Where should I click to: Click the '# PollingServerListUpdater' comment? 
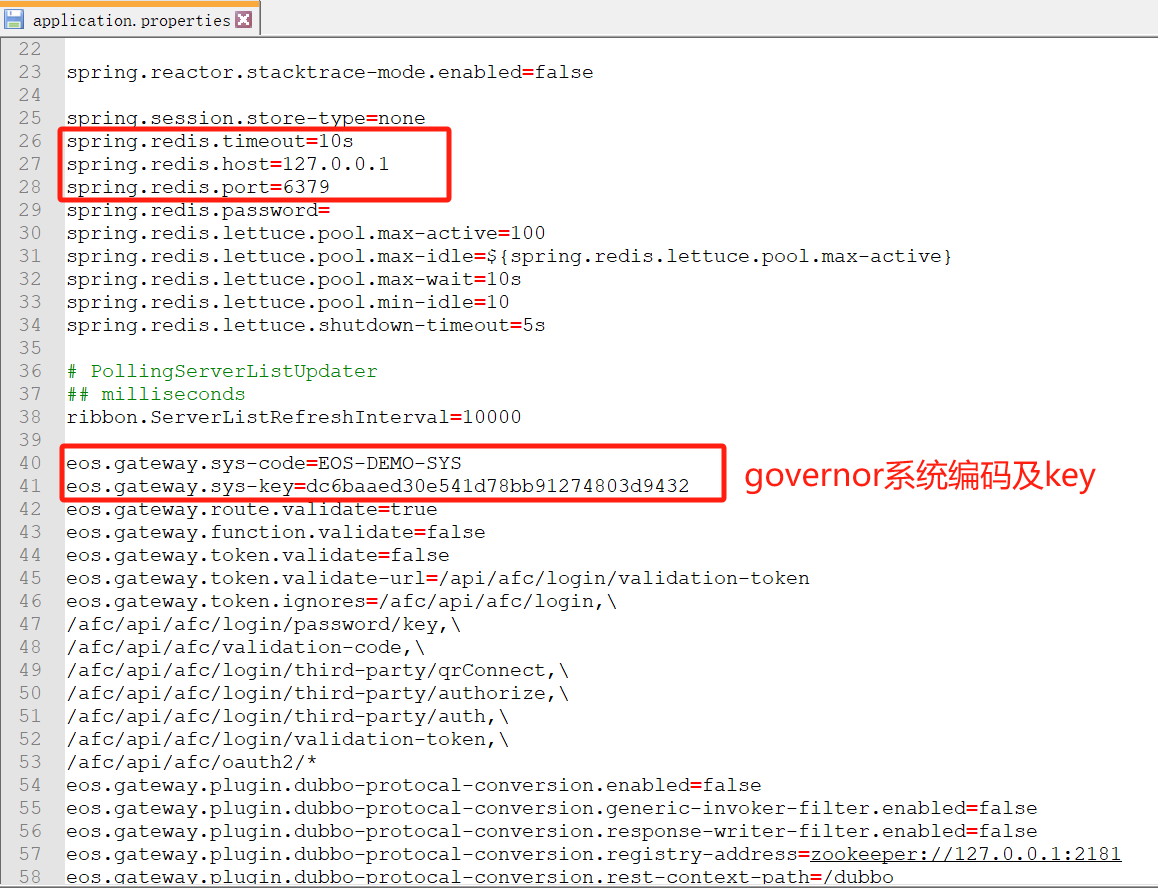click(x=222, y=371)
